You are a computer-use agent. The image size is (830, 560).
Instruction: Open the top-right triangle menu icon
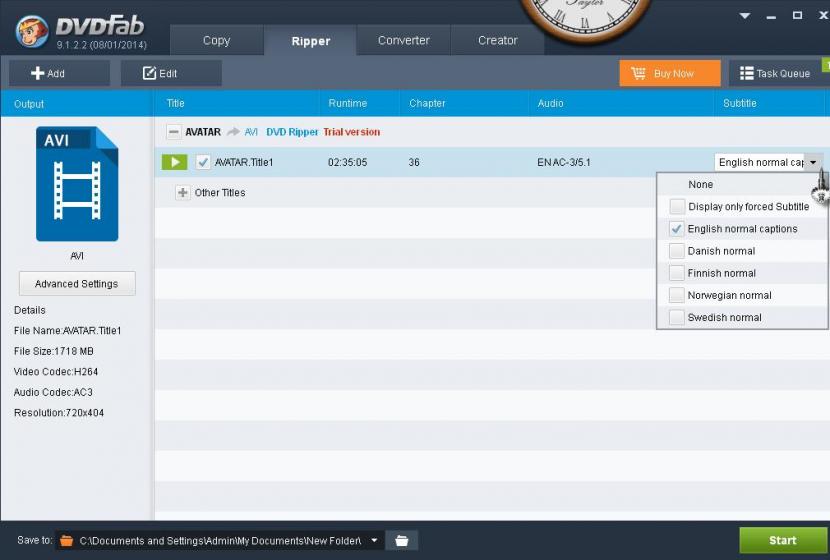pyautogui.click(x=745, y=16)
